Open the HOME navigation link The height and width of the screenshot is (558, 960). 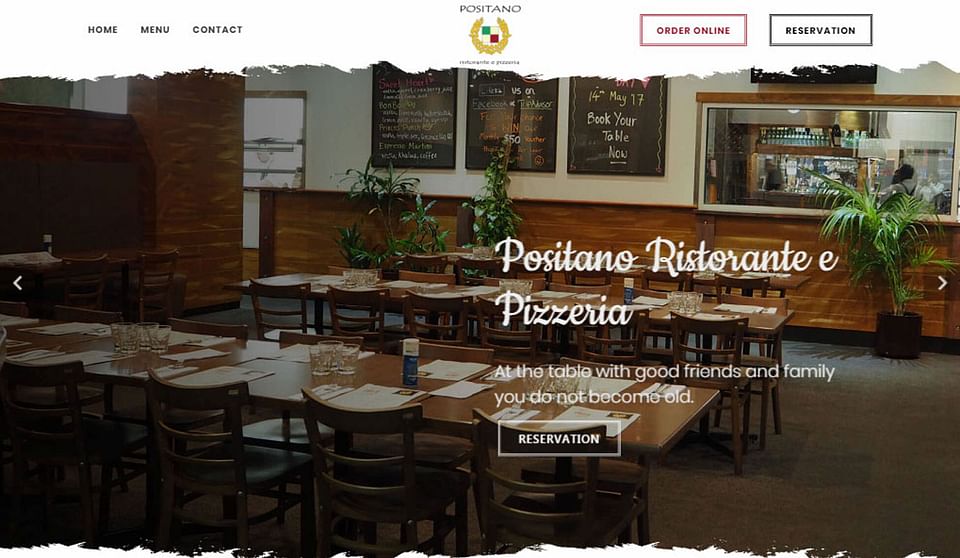(x=103, y=29)
